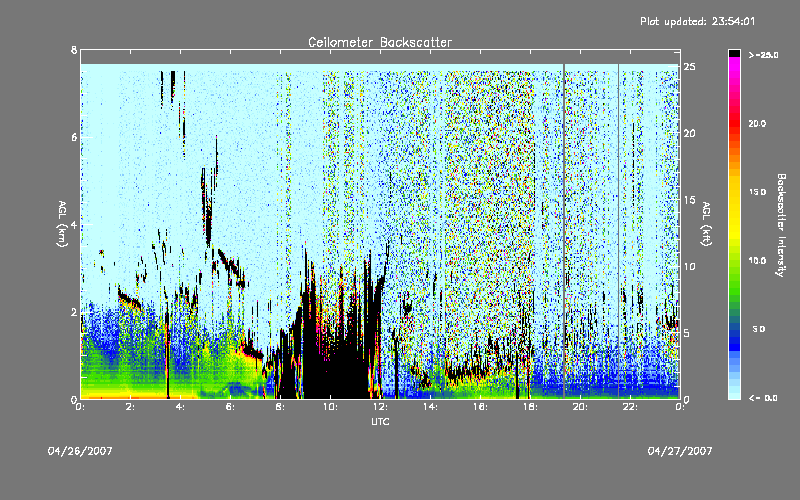Click the "Ceilometer Backscatter" plot title
The height and width of the screenshot is (500, 800).
point(380,42)
